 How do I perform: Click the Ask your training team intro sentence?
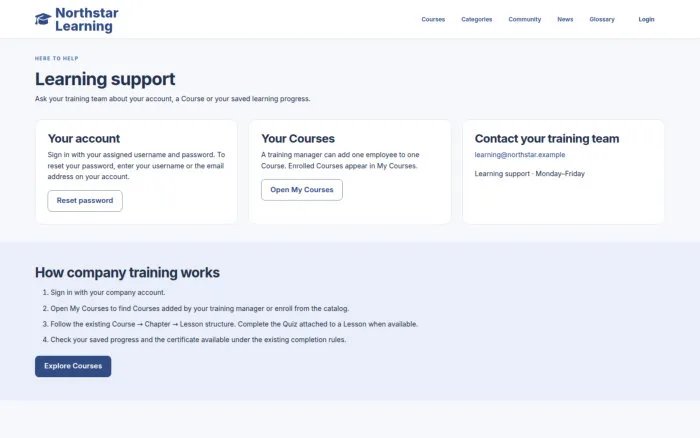click(x=172, y=99)
